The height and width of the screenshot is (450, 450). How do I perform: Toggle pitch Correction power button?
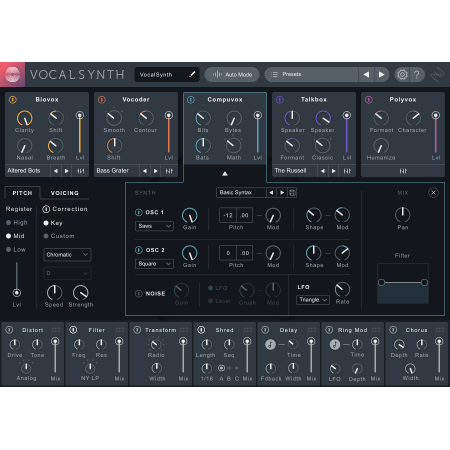tap(46, 209)
